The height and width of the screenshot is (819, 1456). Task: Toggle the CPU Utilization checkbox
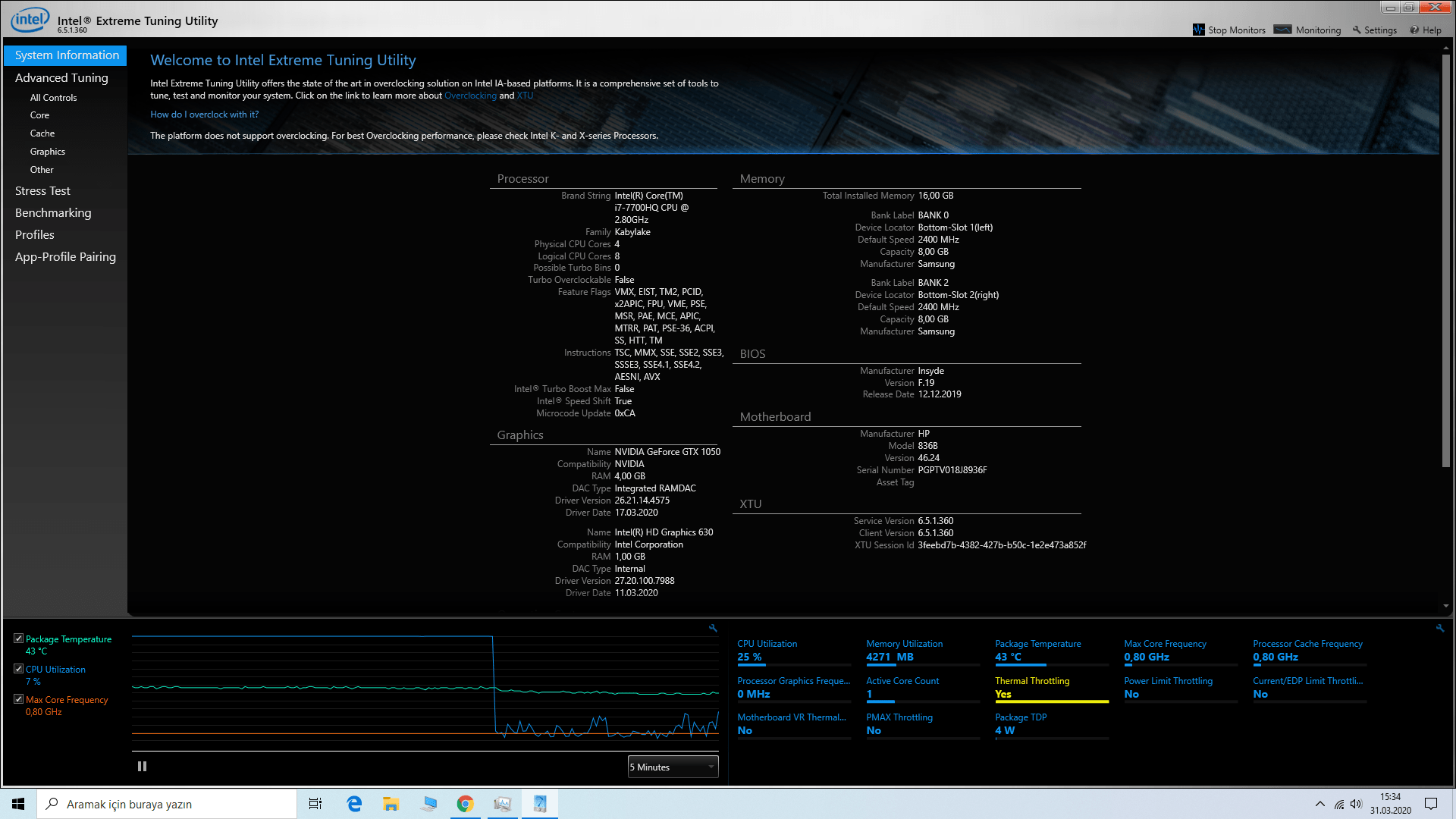click(19, 669)
